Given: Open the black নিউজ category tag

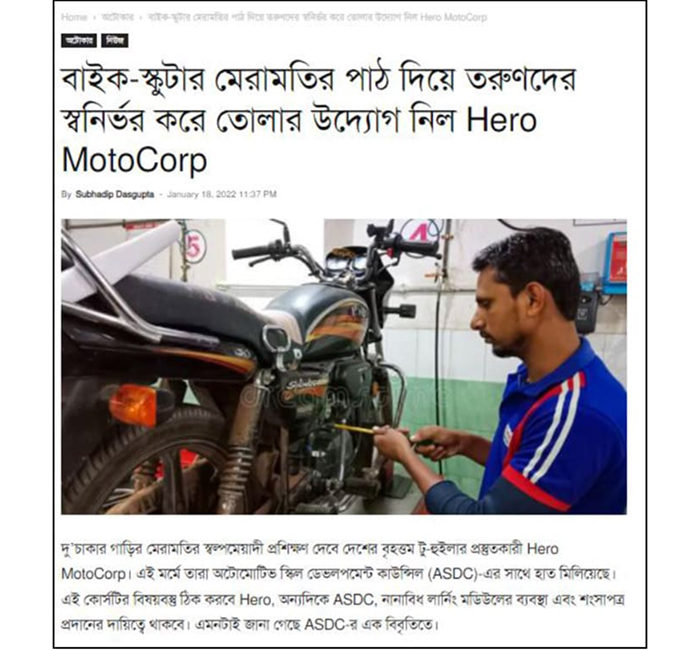Looking at the screenshot, I should [115, 41].
